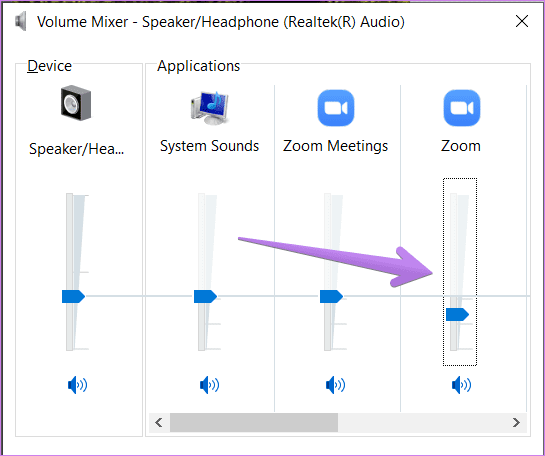Click the volume mixer title bar speaker icon
545x456 pixels.
coord(21,22)
